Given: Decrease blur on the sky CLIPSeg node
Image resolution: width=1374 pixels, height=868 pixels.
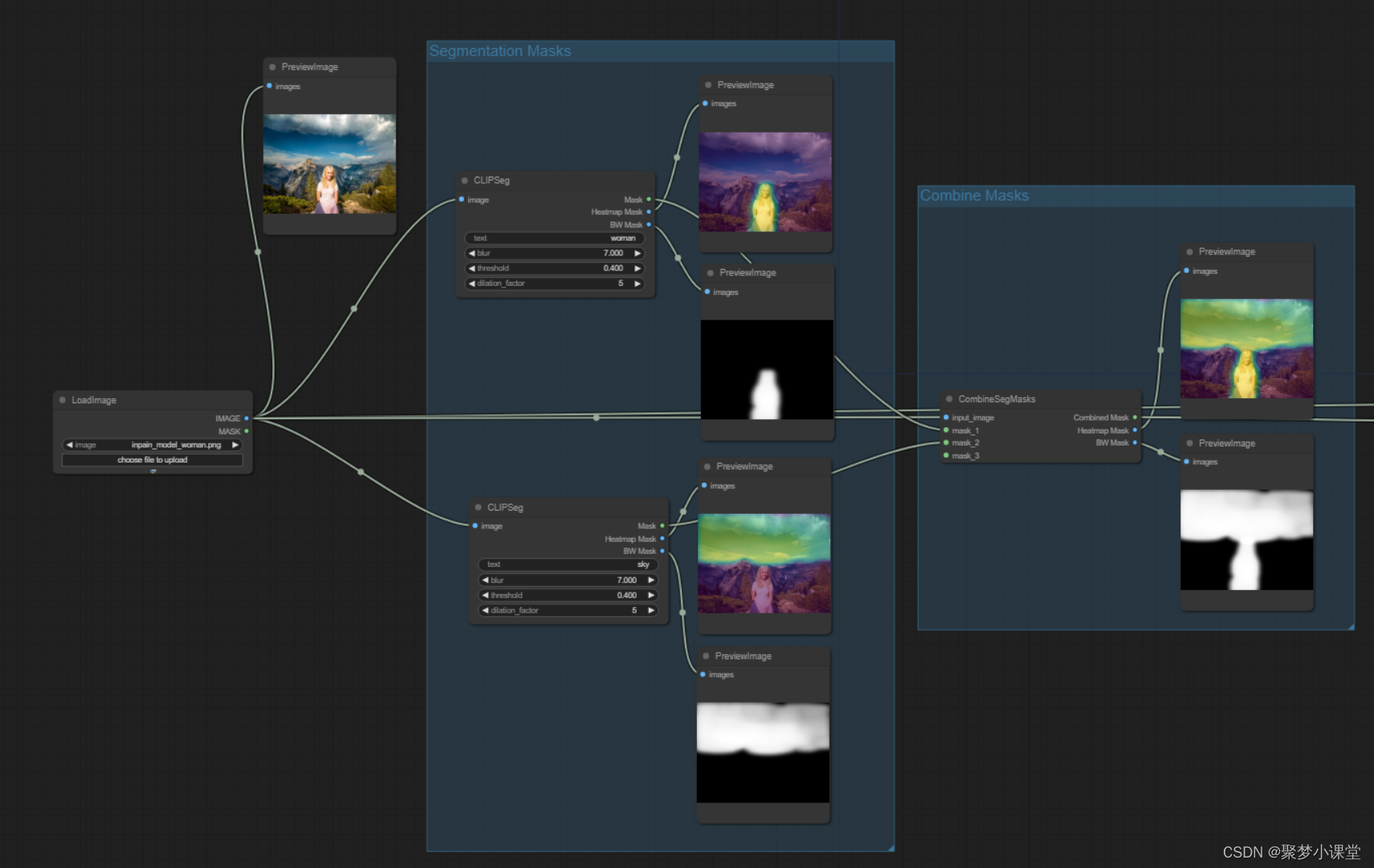Looking at the screenshot, I should pos(486,580).
